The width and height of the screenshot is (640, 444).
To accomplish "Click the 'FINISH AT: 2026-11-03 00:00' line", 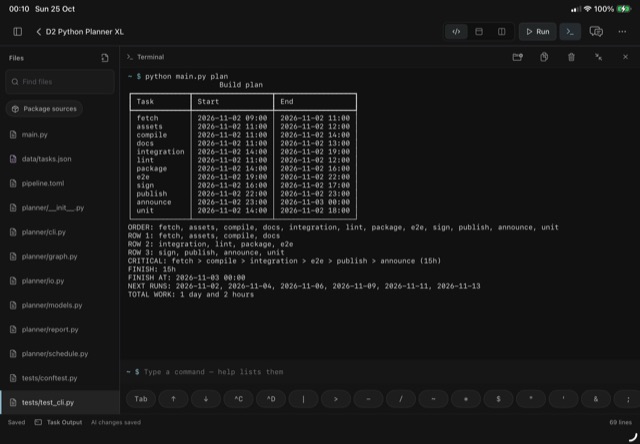I will coord(187,278).
